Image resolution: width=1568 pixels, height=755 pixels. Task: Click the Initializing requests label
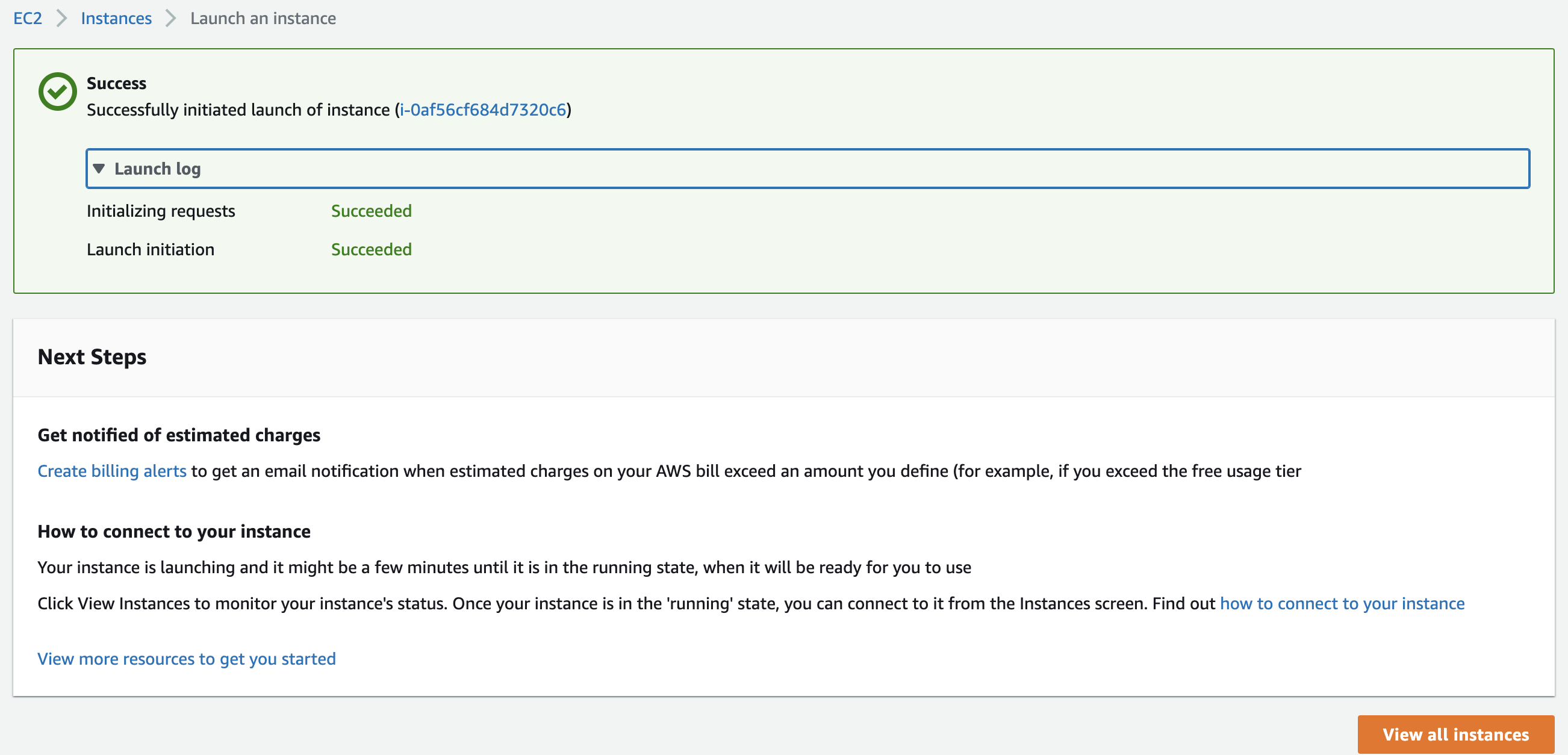160,211
